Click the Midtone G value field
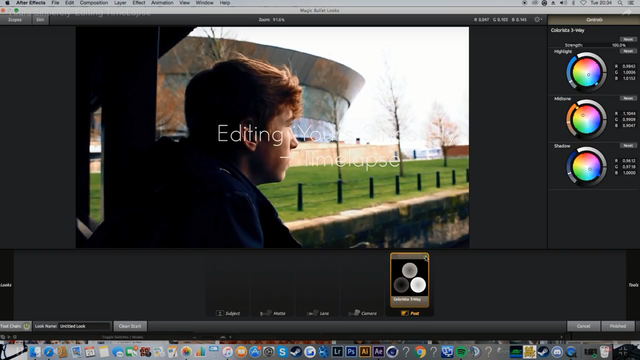640x360 pixels. point(629,120)
